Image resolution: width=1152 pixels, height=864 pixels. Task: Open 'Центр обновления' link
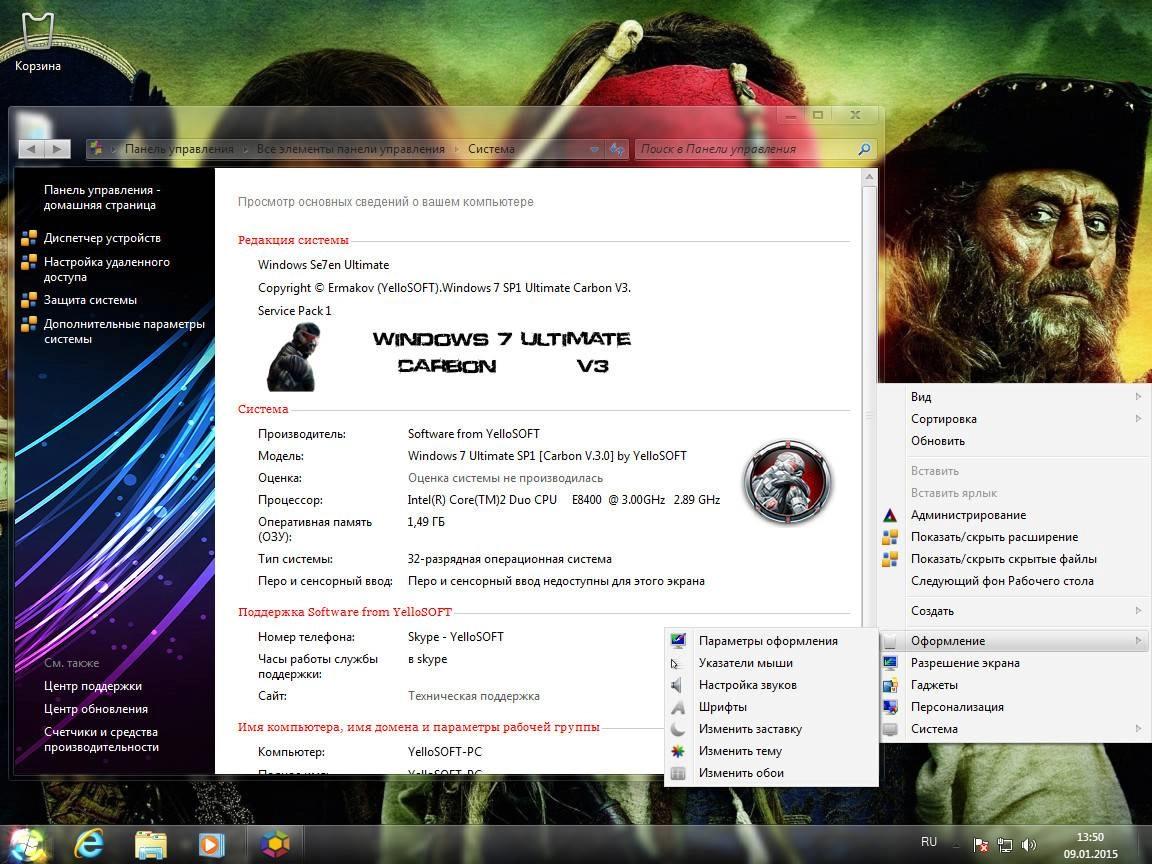96,709
